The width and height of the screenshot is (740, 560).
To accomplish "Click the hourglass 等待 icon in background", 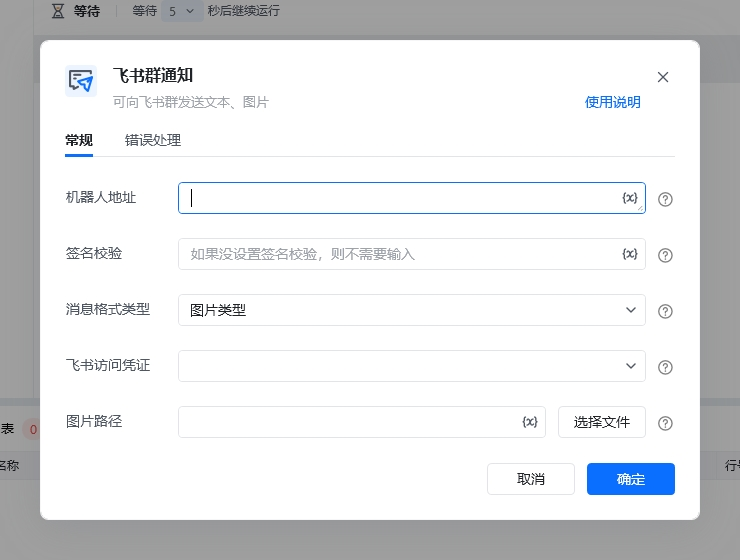I will click(x=58, y=11).
